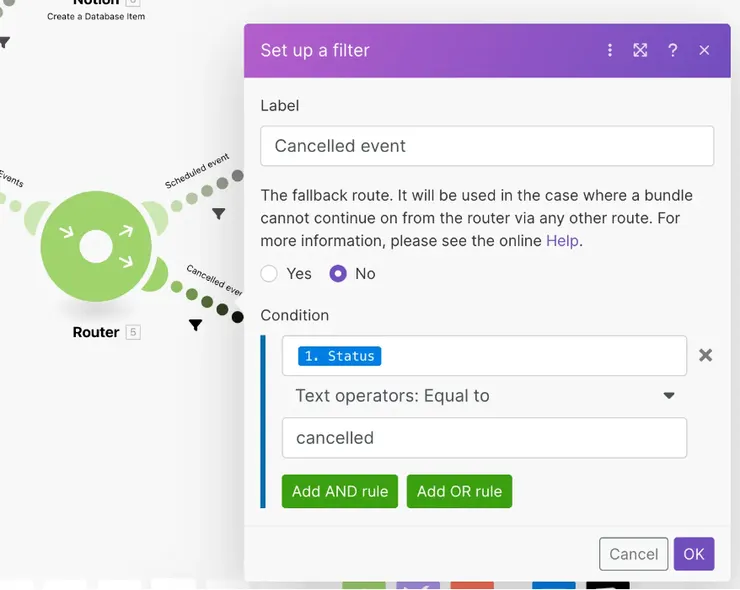
Task: Open help for the filter dialog
Action: pos(673,50)
